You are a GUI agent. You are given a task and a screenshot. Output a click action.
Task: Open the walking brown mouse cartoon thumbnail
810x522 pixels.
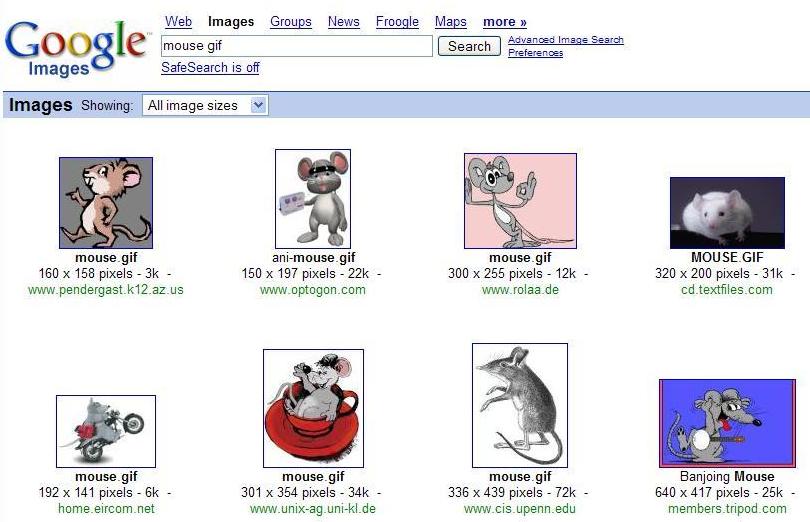tap(106, 203)
